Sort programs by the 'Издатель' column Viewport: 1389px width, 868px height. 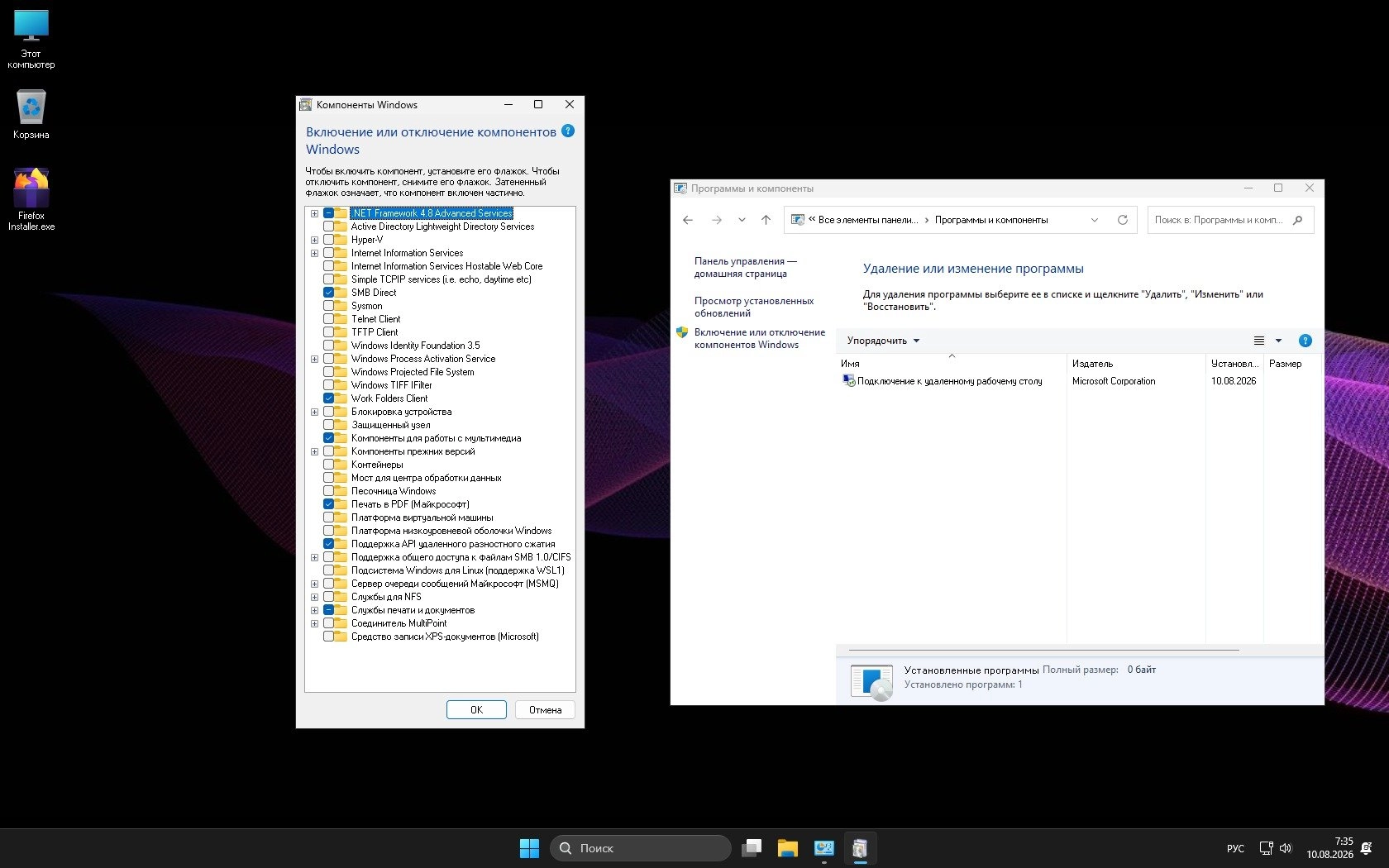pos(1136,364)
